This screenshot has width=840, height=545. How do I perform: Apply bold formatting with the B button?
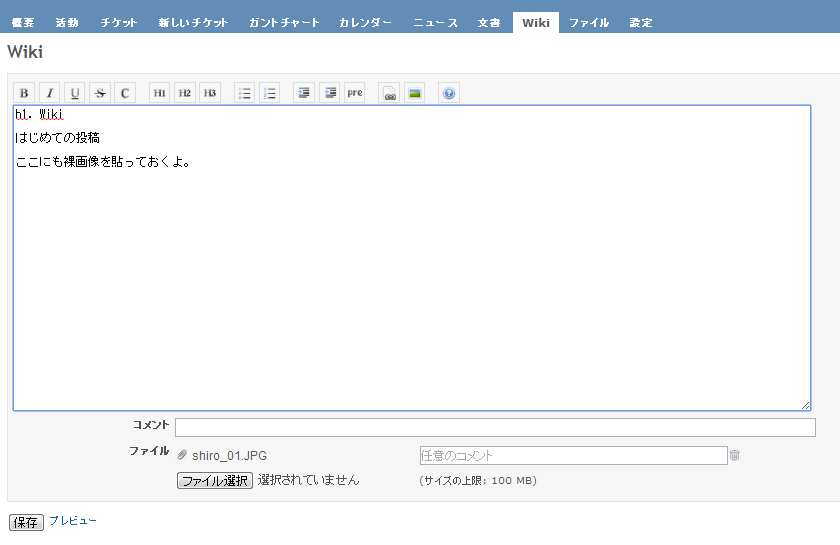coord(24,93)
